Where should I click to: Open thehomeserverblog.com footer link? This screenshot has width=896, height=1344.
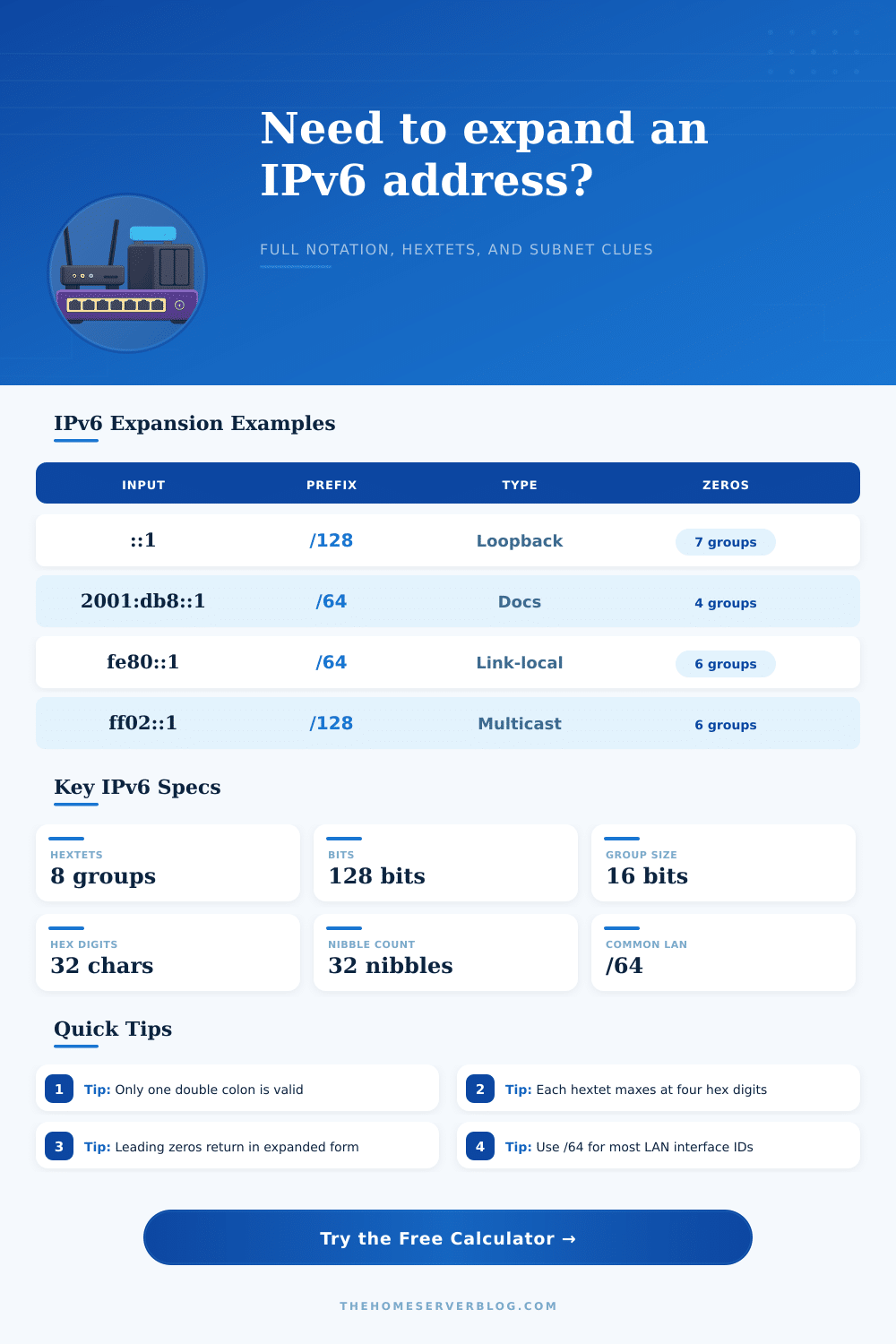pos(448,1305)
